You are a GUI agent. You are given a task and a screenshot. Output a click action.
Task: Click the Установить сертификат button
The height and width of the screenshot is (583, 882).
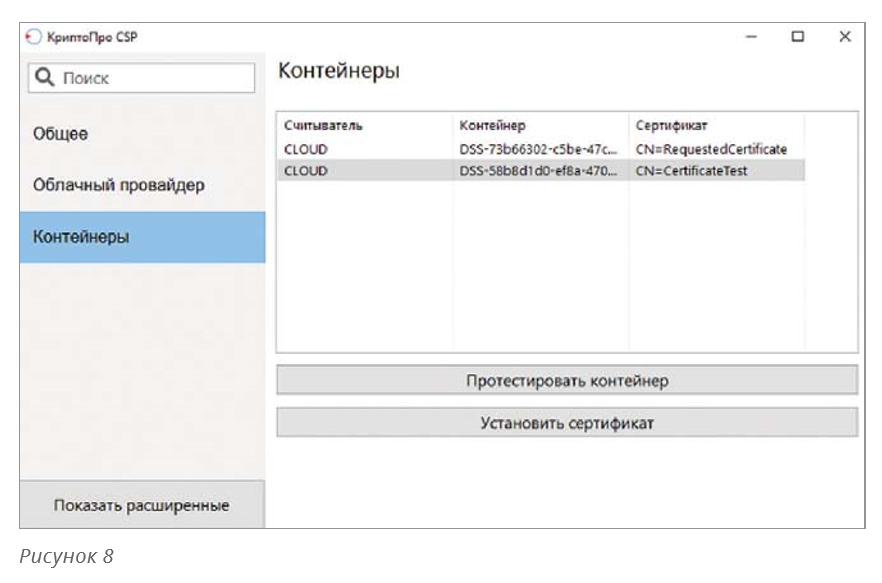pyautogui.click(x=566, y=422)
